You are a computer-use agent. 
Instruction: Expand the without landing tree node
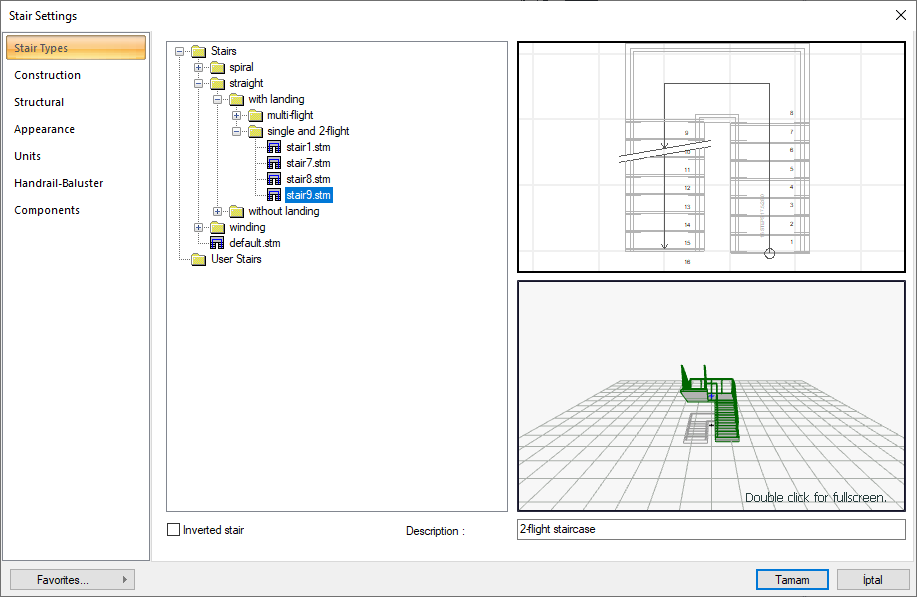[x=218, y=211]
